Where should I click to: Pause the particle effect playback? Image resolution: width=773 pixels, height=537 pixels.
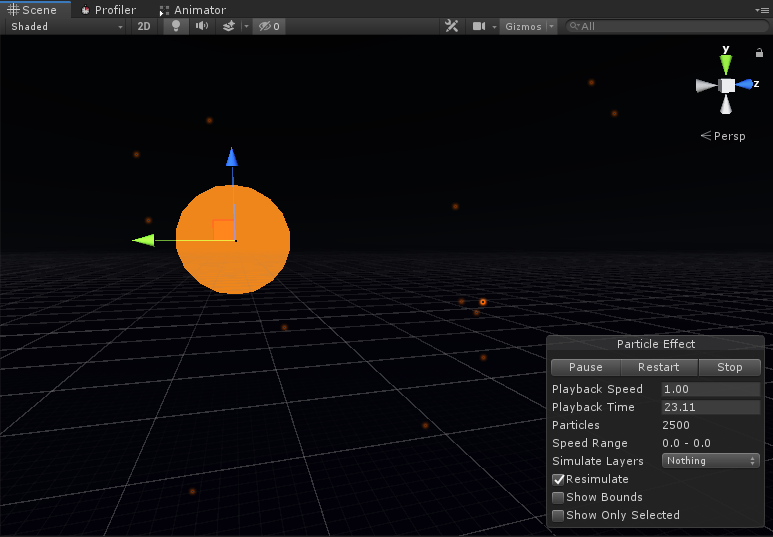(x=586, y=367)
